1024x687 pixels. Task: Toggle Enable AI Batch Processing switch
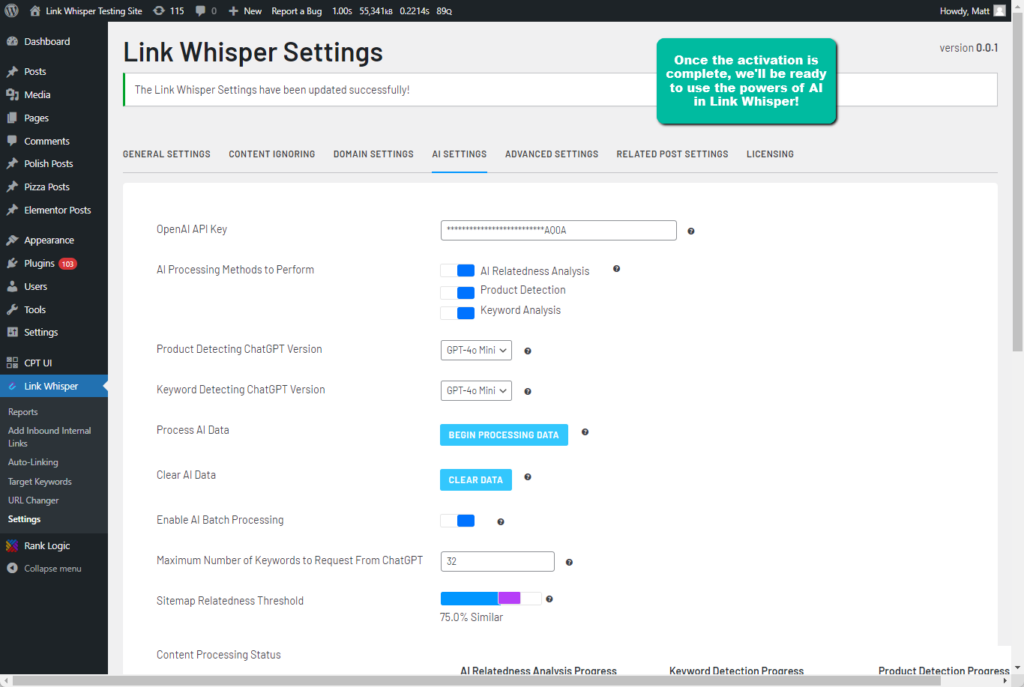(x=458, y=520)
